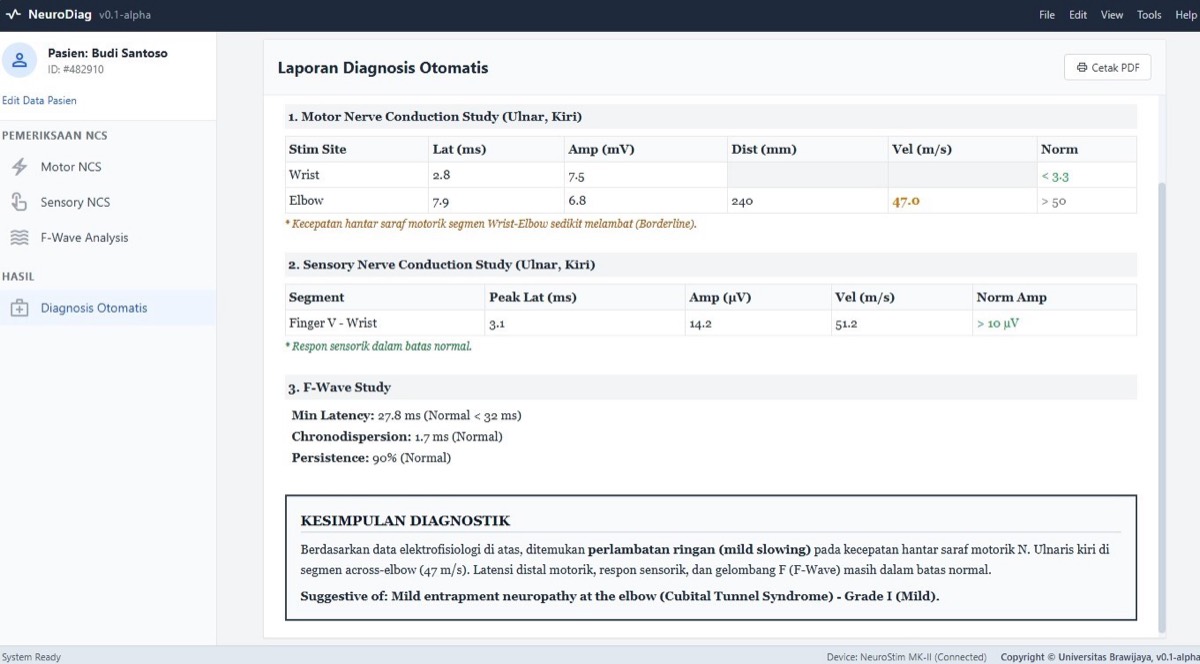Click the patient avatar icon

[x=20, y=60]
